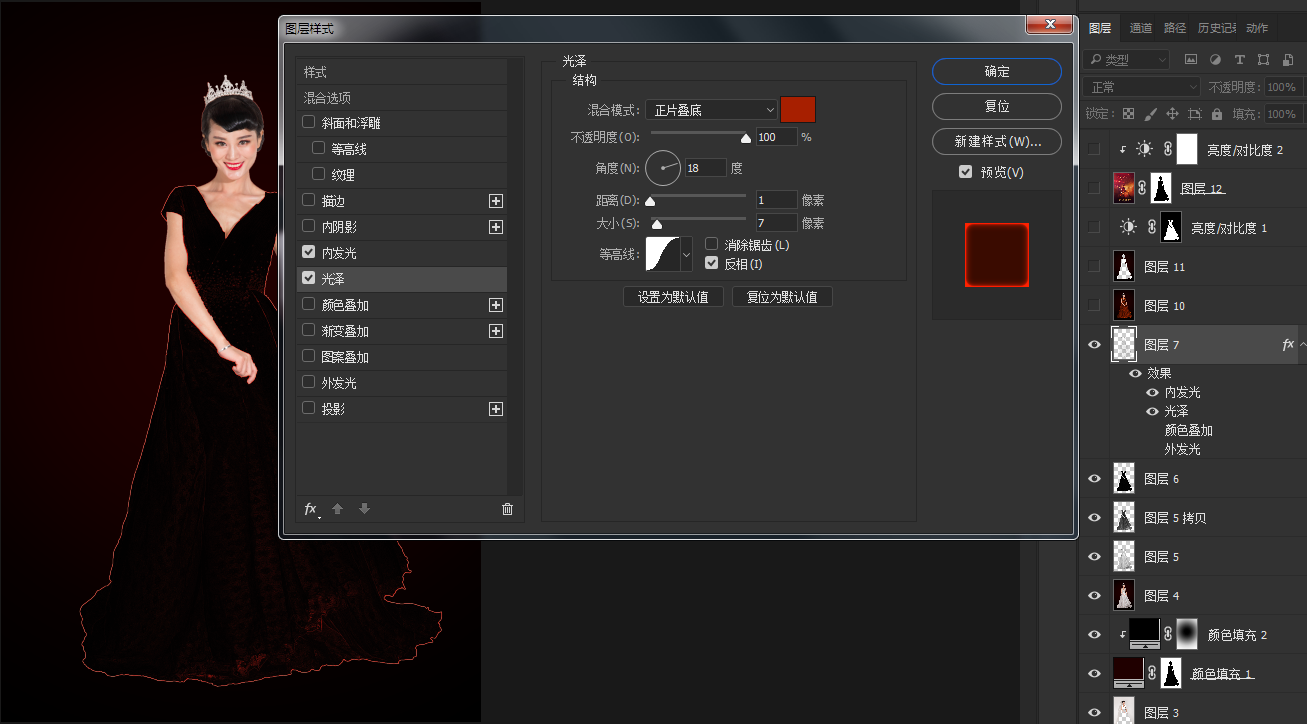Open the 等高线 contour picker arrow
The width and height of the screenshot is (1307, 724).
686,255
